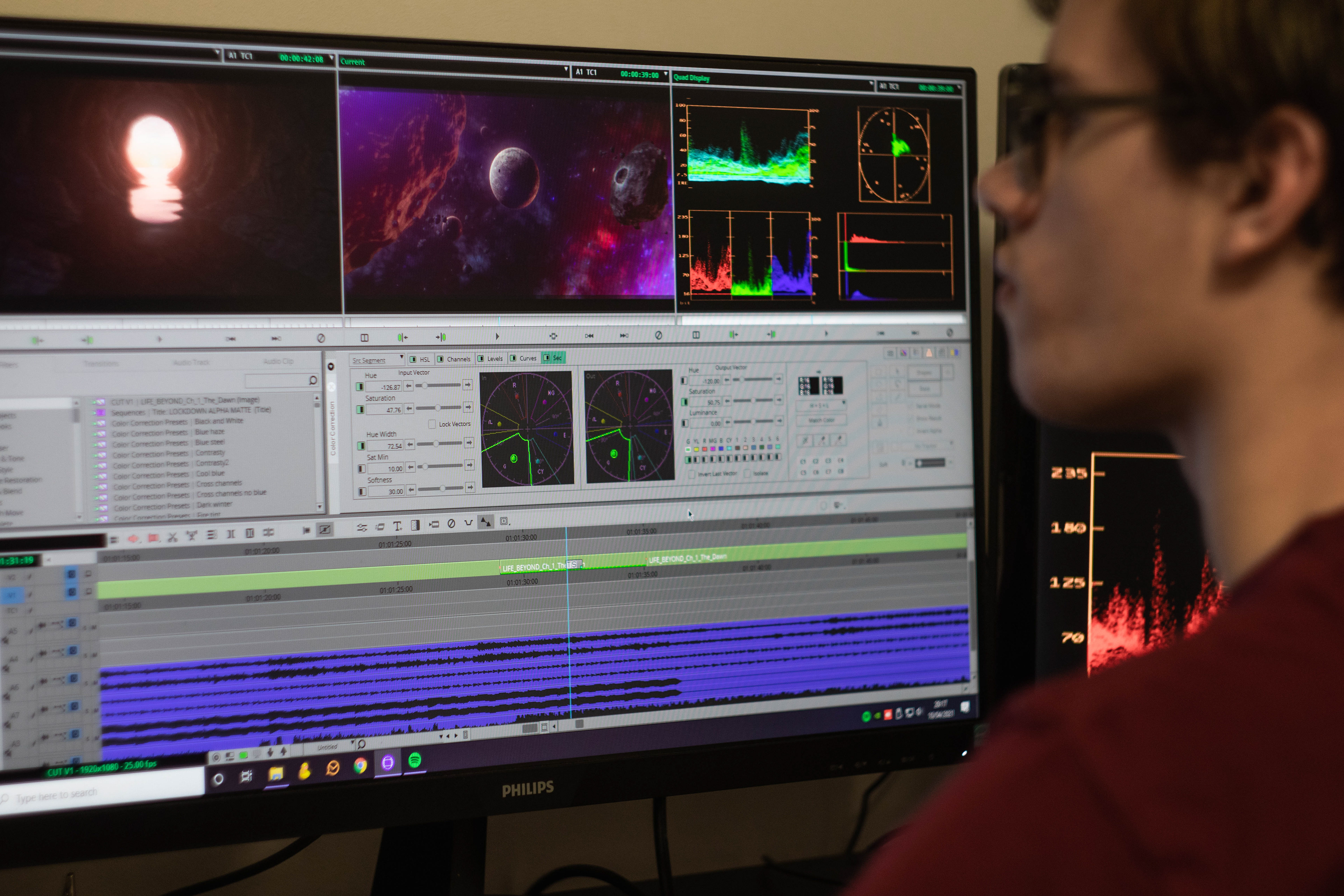Click the first syringe color picker in Secondary panel
This screenshot has width=1344, height=896.
[x=805, y=441]
